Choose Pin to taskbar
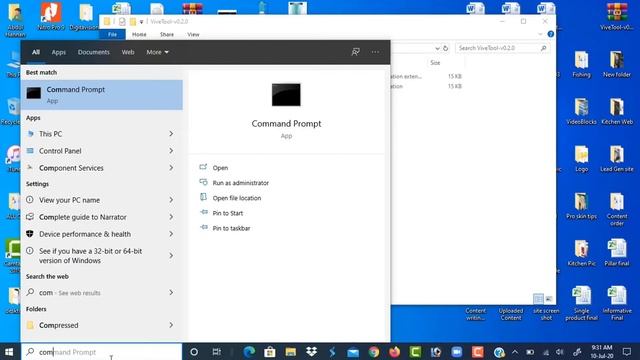Image resolution: width=640 pixels, height=360 pixels. click(x=231, y=228)
